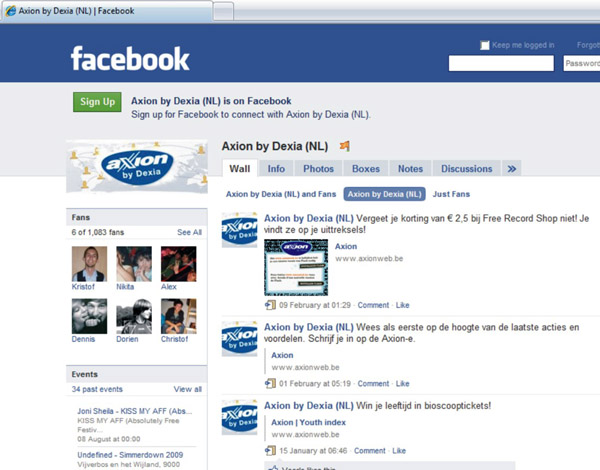
Task: Switch to the Wall tab
Action: pos(240,169)
